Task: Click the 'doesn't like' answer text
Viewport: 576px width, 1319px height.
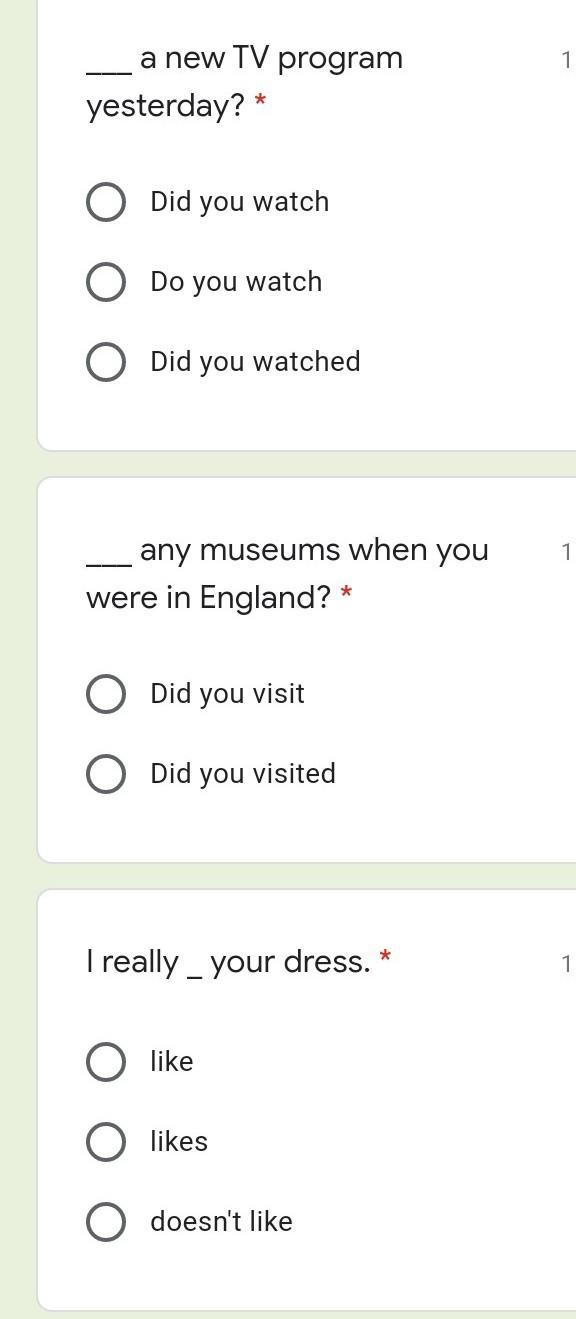Action: (221, 1221)
